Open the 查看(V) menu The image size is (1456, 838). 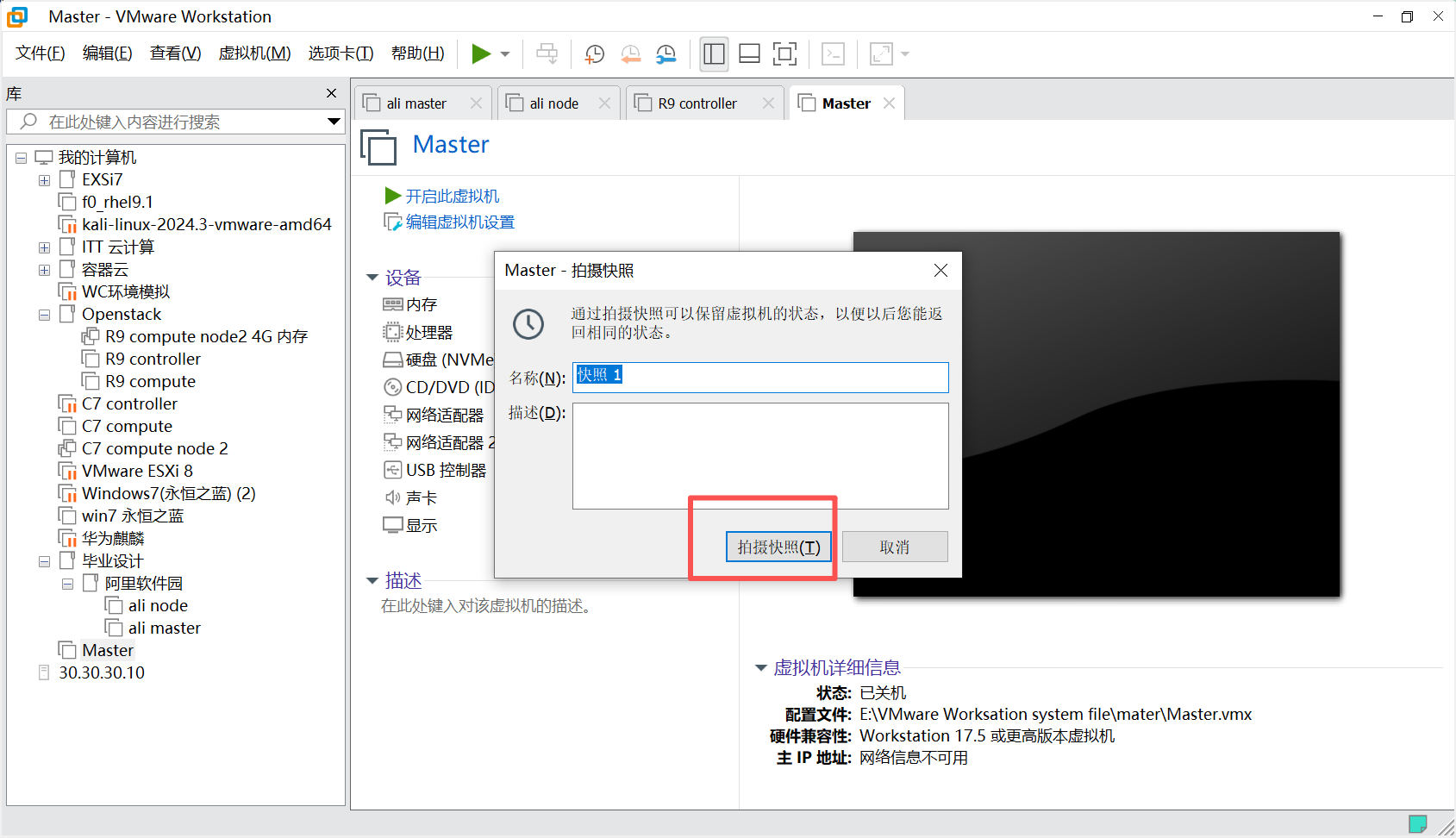coord(175,53)
